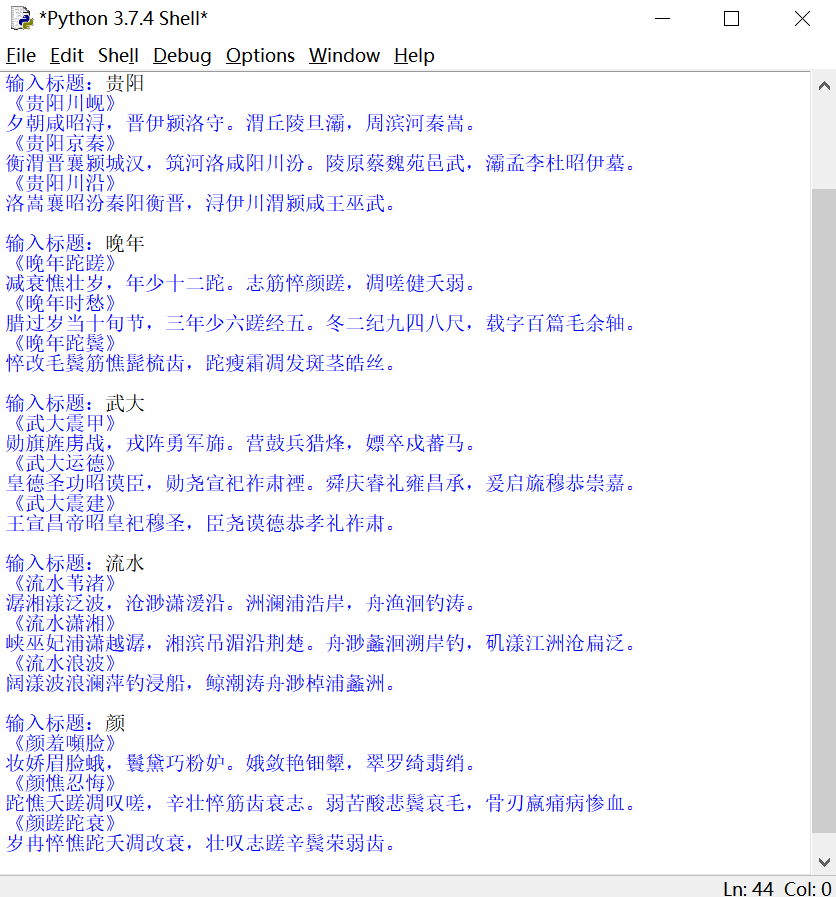The height and width of the screenshot is (897, 836).
Task: Click the line '输入标题: 贵阳'
Action: [x=75, y=84]
